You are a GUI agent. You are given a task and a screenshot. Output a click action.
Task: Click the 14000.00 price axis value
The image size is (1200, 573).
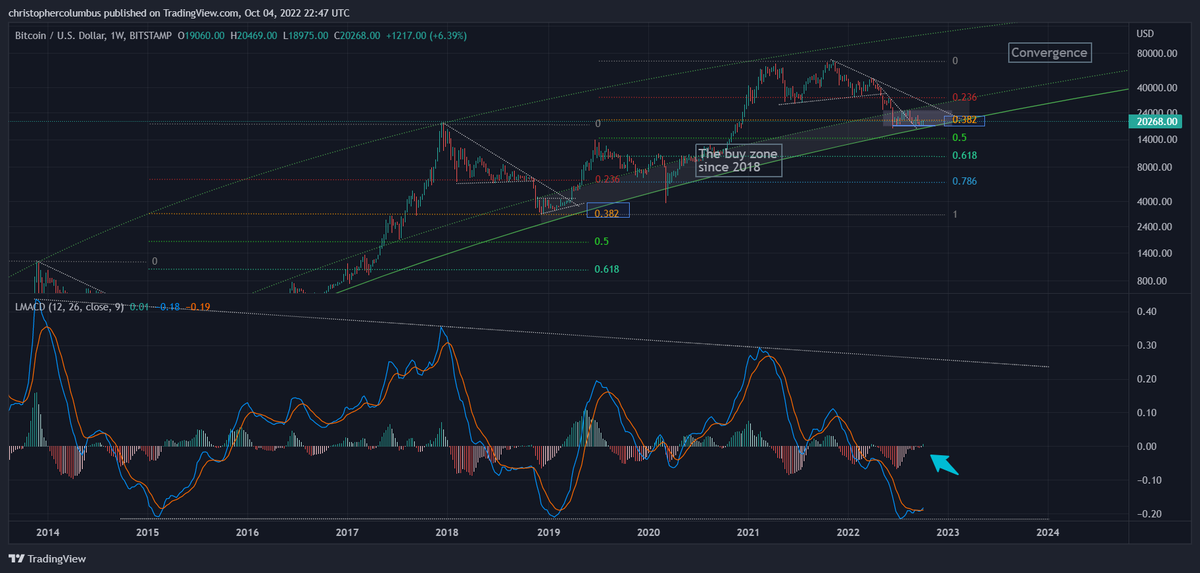coord(1158,140)
